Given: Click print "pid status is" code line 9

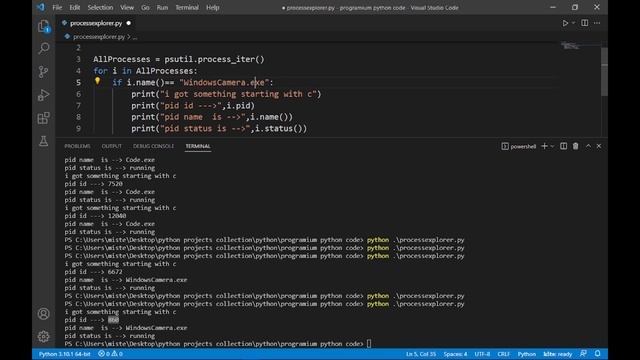Looking at the screenshot, I should (219, 129).
